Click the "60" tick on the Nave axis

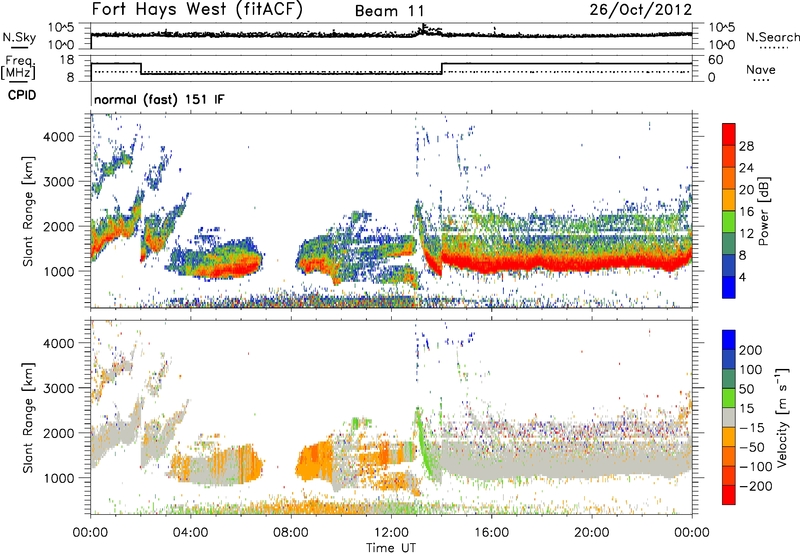click(716, 60)
